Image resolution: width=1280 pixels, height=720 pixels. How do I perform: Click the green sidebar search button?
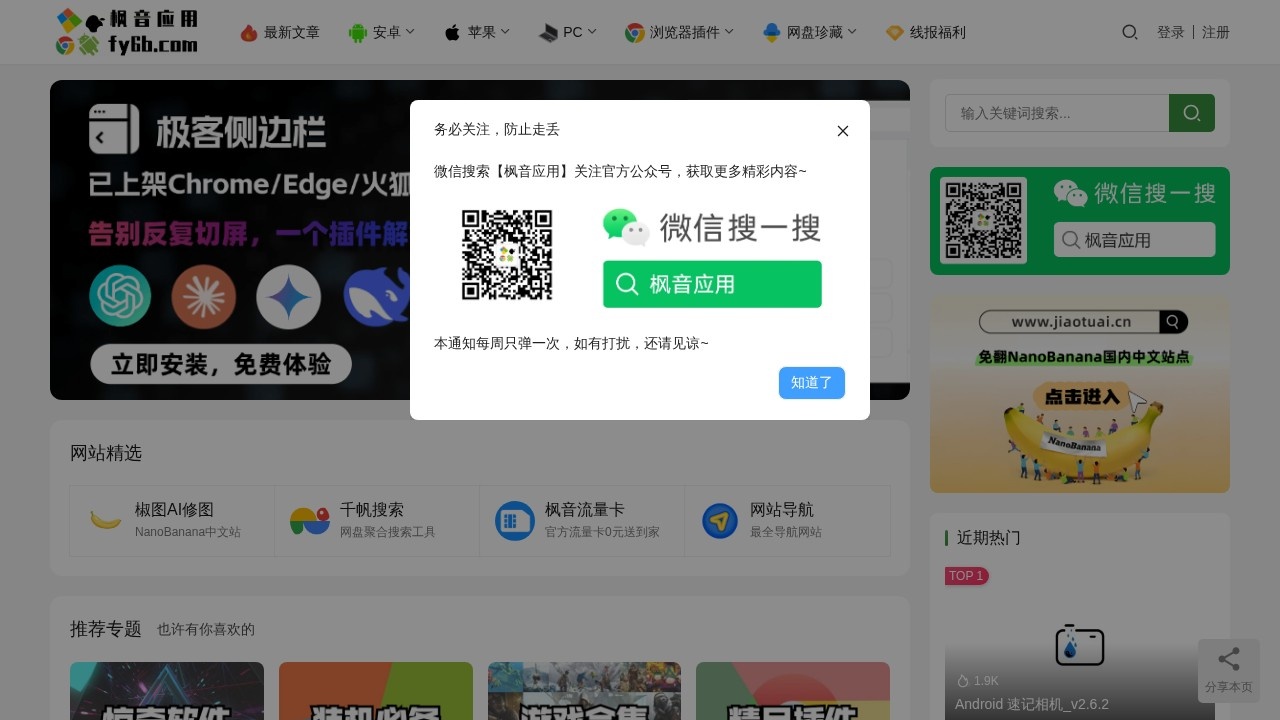(1192, 113)
